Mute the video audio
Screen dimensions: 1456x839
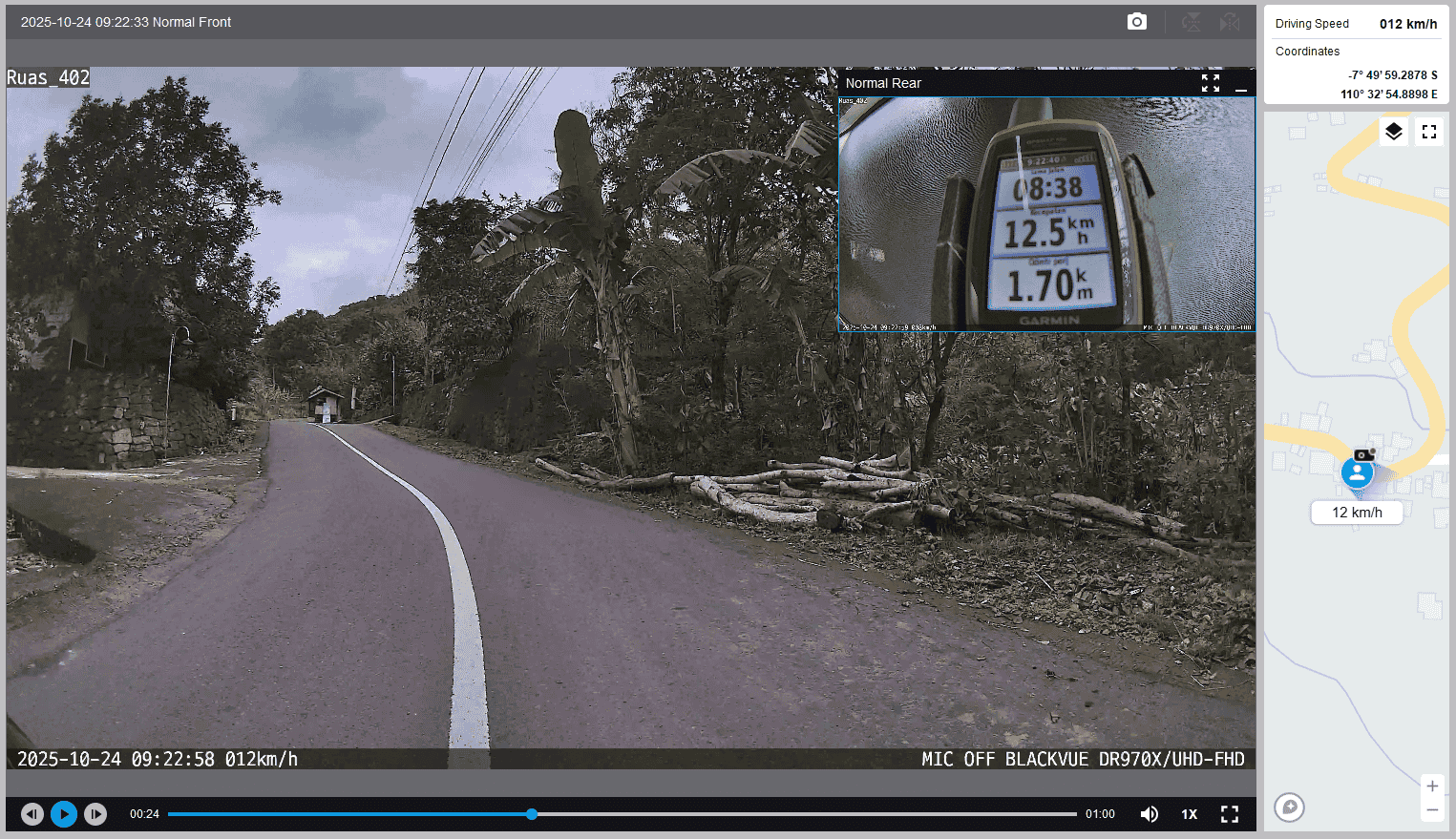[1150, 814]
